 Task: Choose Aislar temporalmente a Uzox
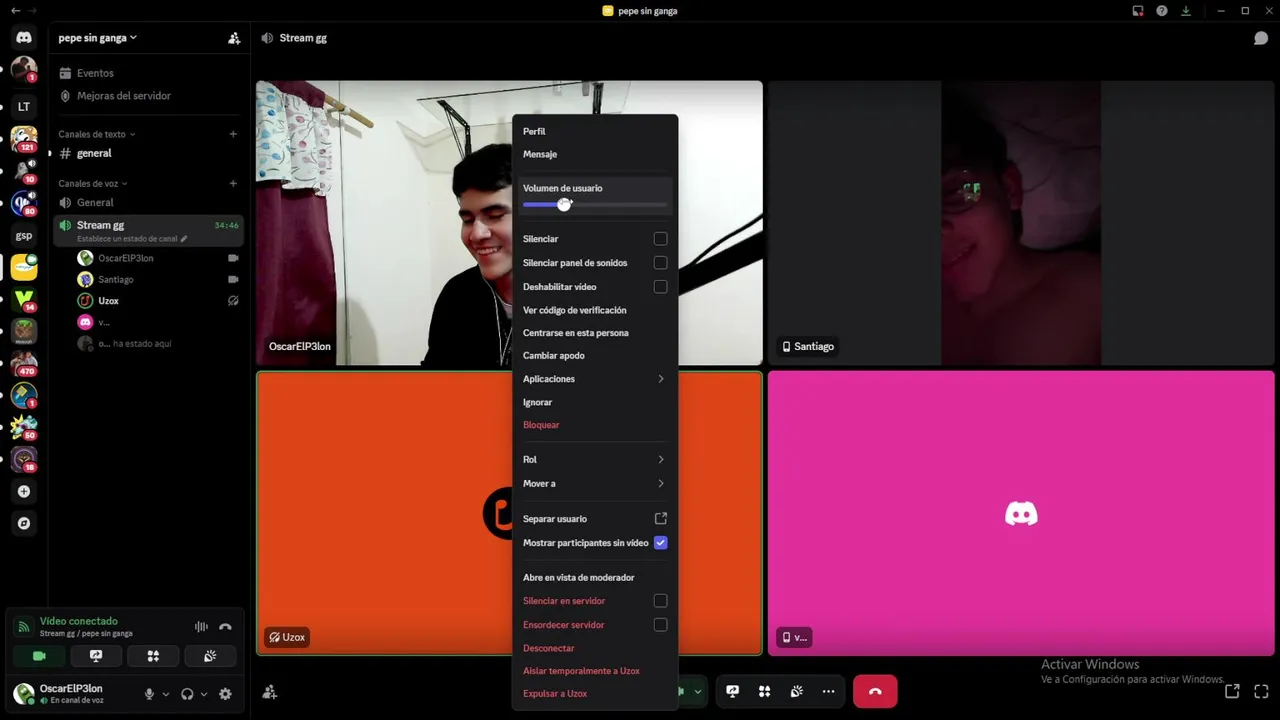594,671
